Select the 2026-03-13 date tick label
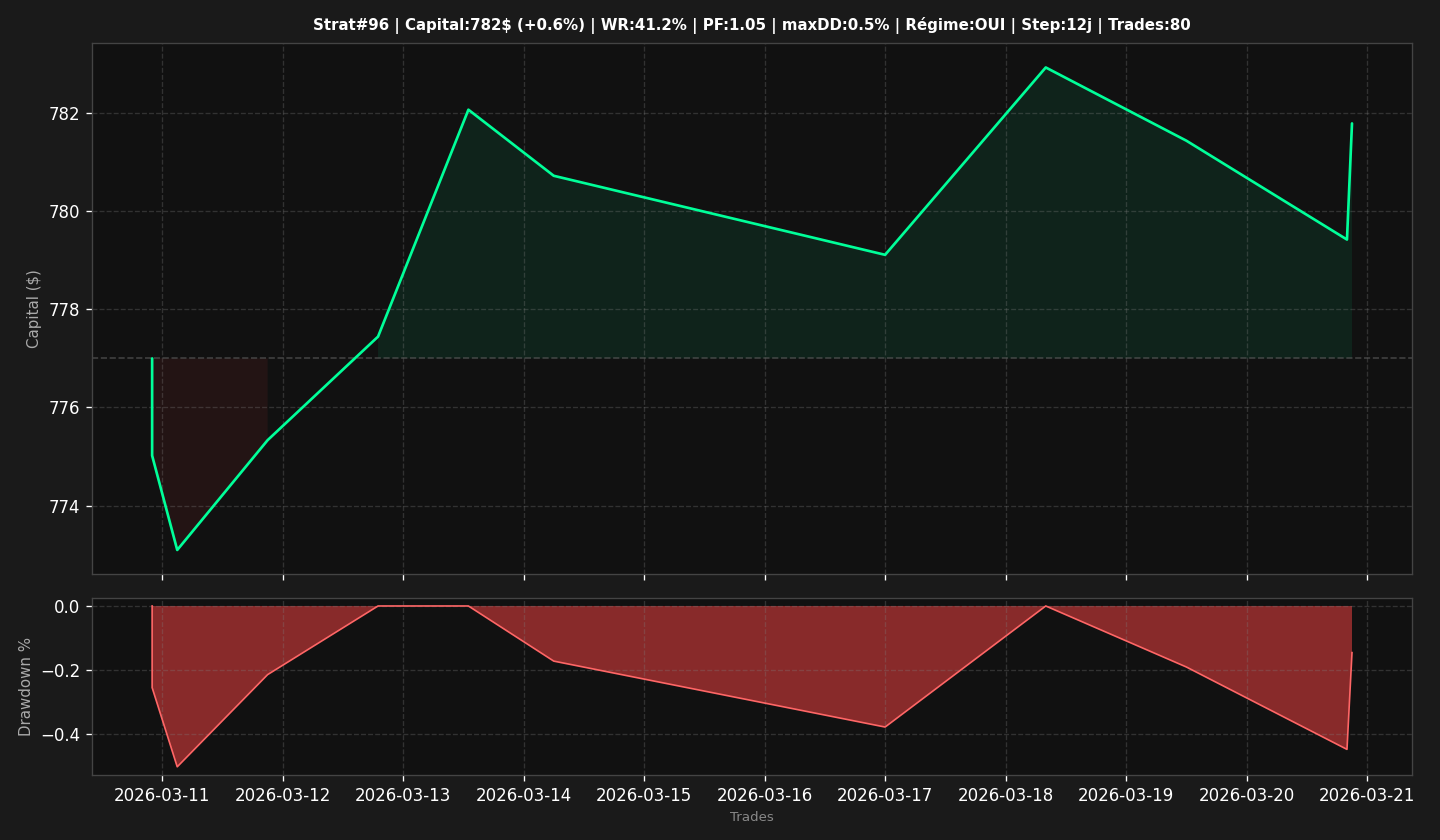The height and width of the screenshot is (840, 1440). (403, 795)
